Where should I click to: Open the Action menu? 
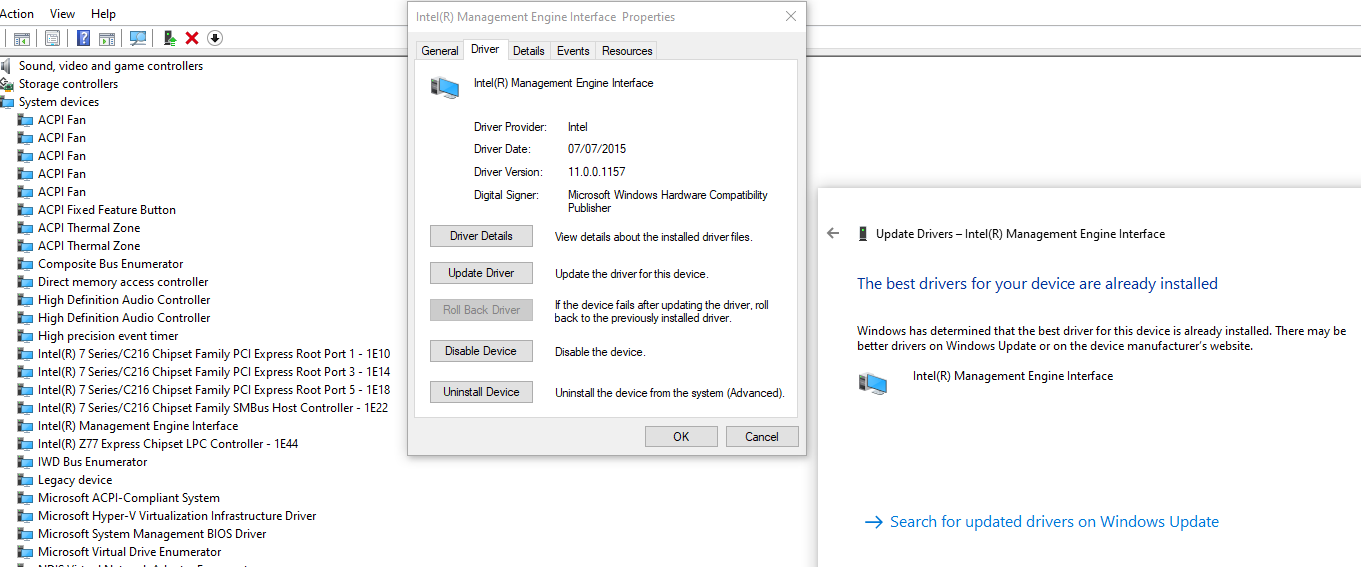(x=17, y=14)
